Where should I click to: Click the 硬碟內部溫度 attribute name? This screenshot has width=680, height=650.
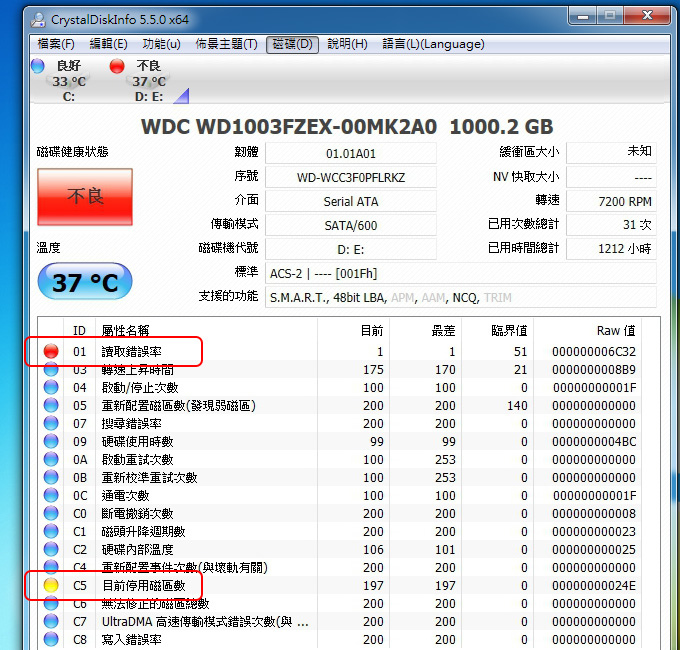137,549
